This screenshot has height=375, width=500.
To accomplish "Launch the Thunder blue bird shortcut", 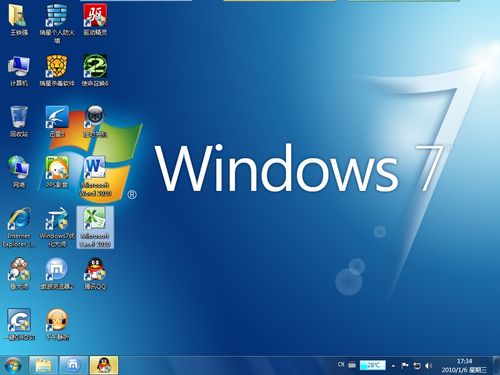I will click(x=57, y=122).
